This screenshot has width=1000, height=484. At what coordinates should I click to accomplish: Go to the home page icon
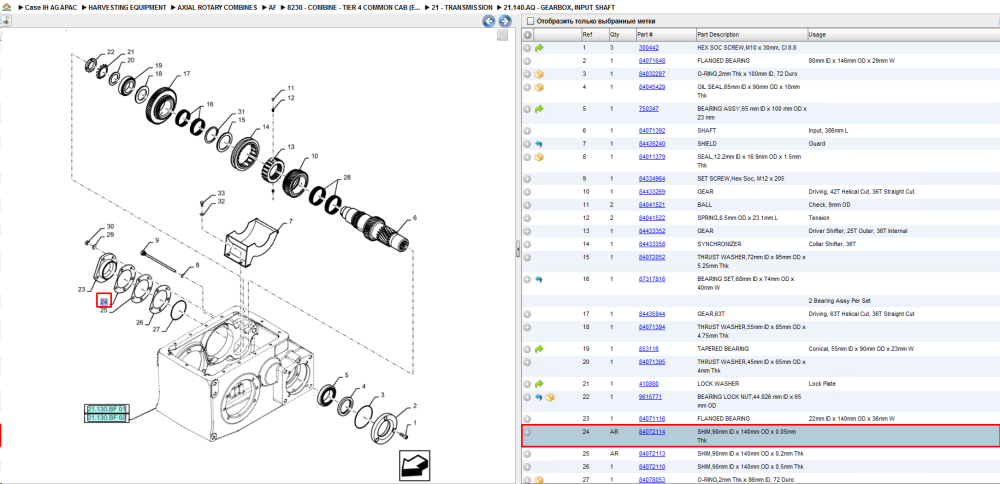6,6
